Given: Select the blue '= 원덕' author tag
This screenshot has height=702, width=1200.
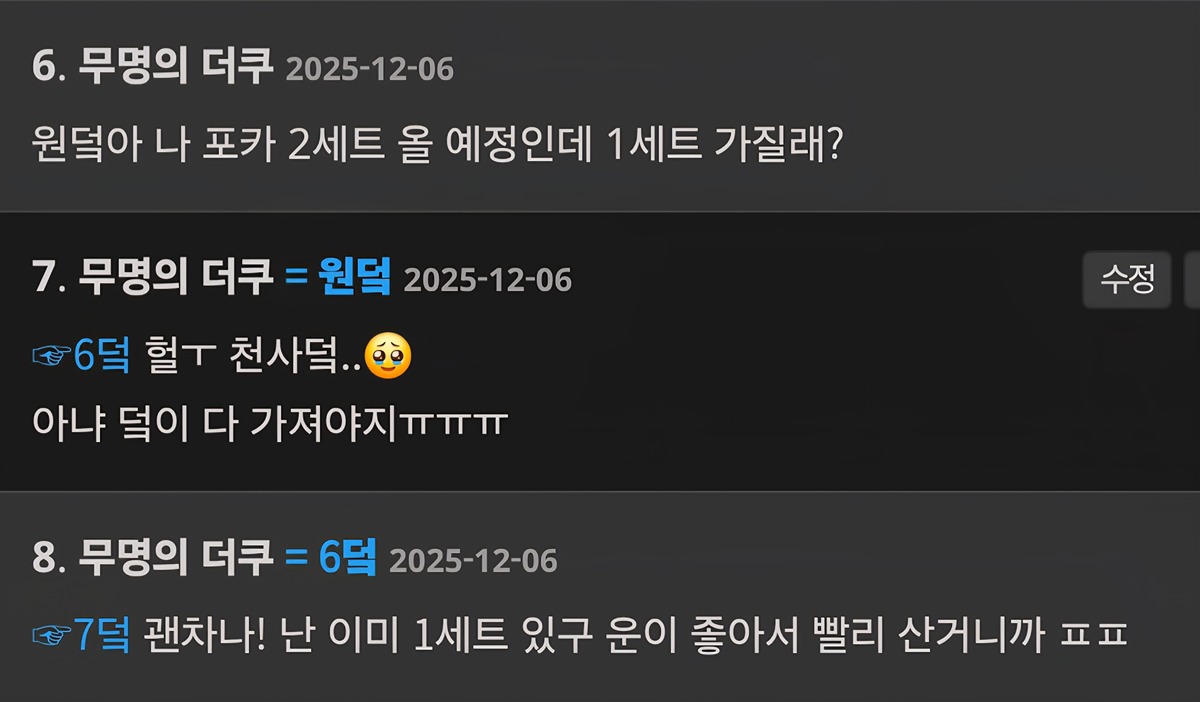Looking at the screenshot, I should 338,276.
